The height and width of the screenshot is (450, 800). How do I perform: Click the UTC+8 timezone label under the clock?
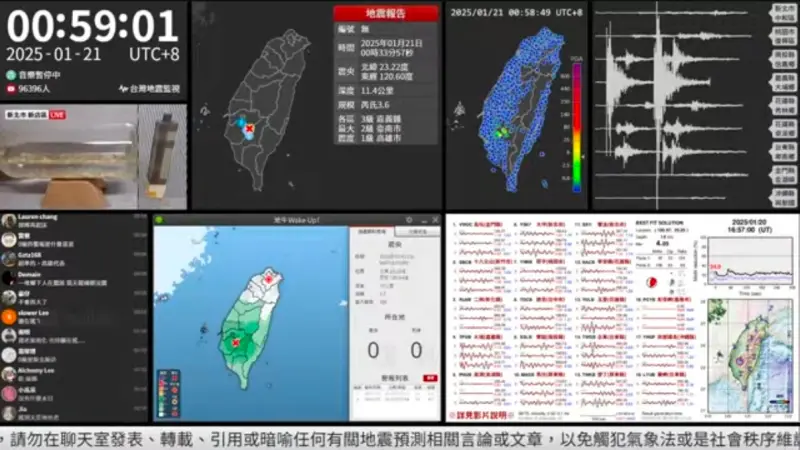154,54
